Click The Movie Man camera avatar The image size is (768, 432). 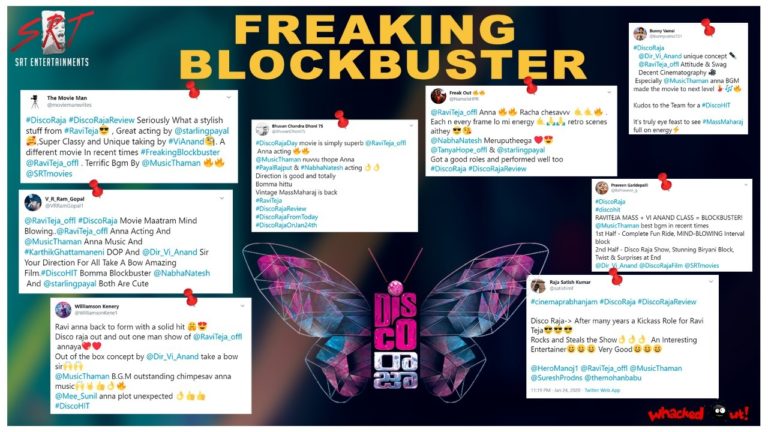tap(35, 101)
